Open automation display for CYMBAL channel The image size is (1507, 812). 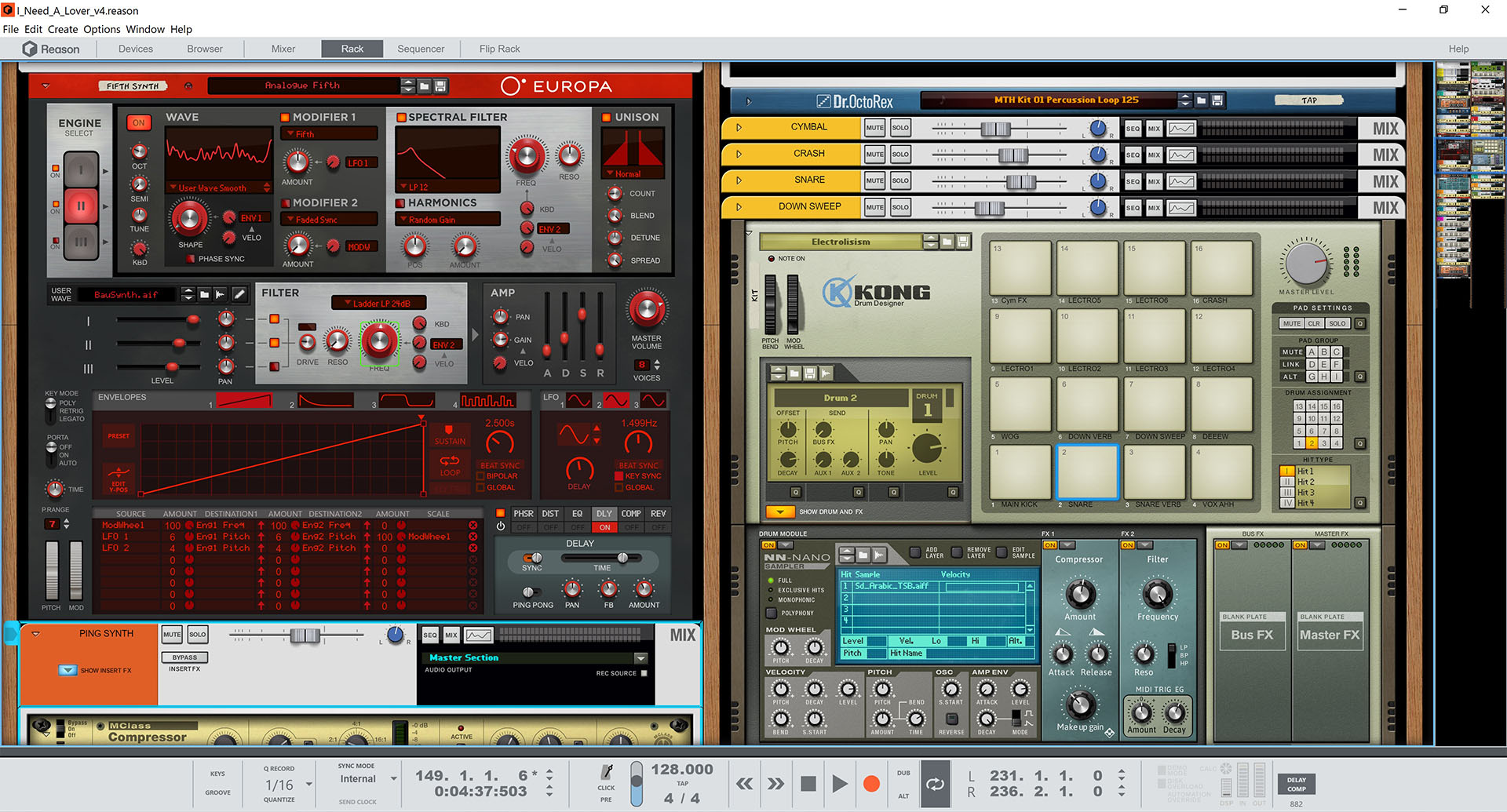pos(1181,129)
